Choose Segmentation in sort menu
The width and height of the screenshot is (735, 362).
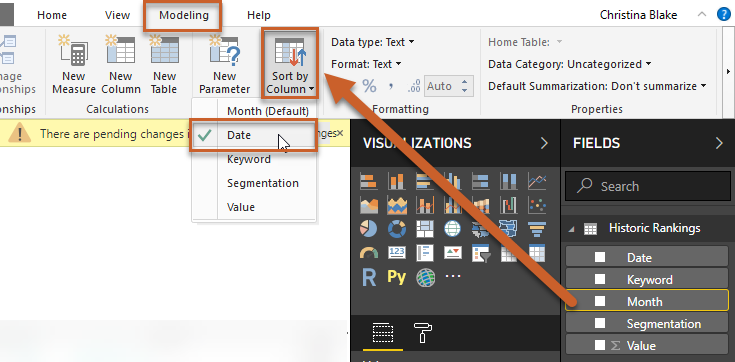(x=254, y=183)
